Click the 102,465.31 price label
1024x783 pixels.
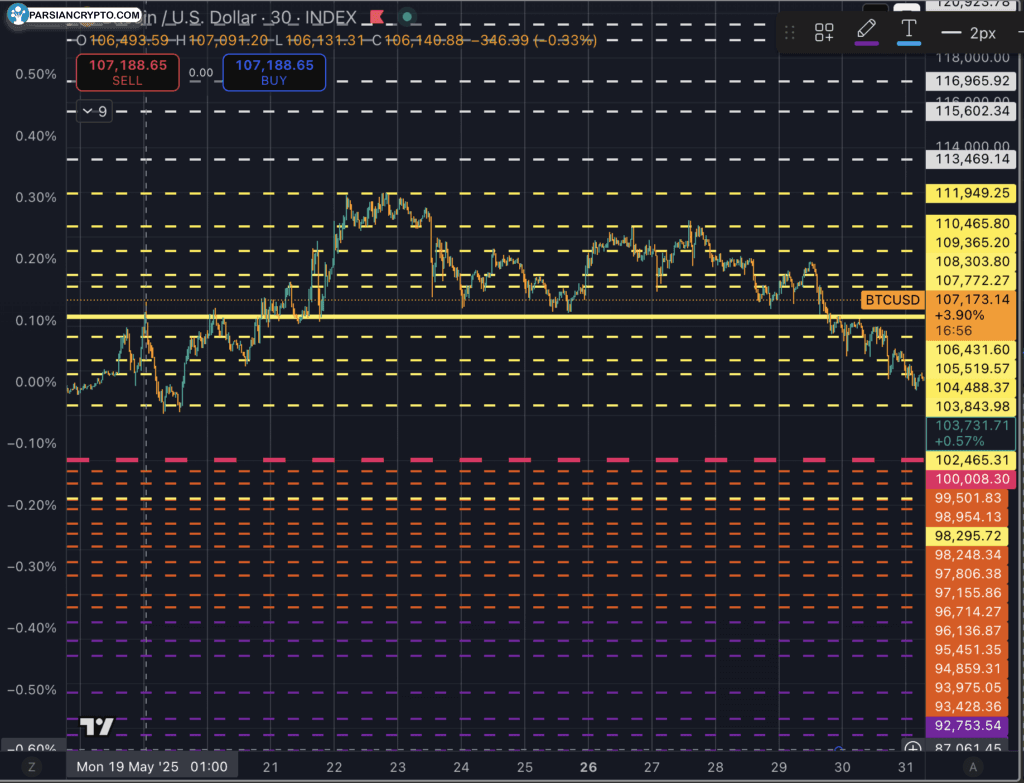click(971, 460)
